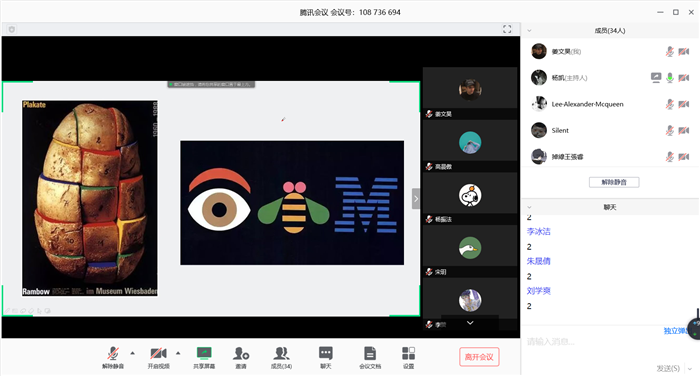Open the 设置 settings icon
Screen dimensions: 700x376
click(x=408, y=357)
